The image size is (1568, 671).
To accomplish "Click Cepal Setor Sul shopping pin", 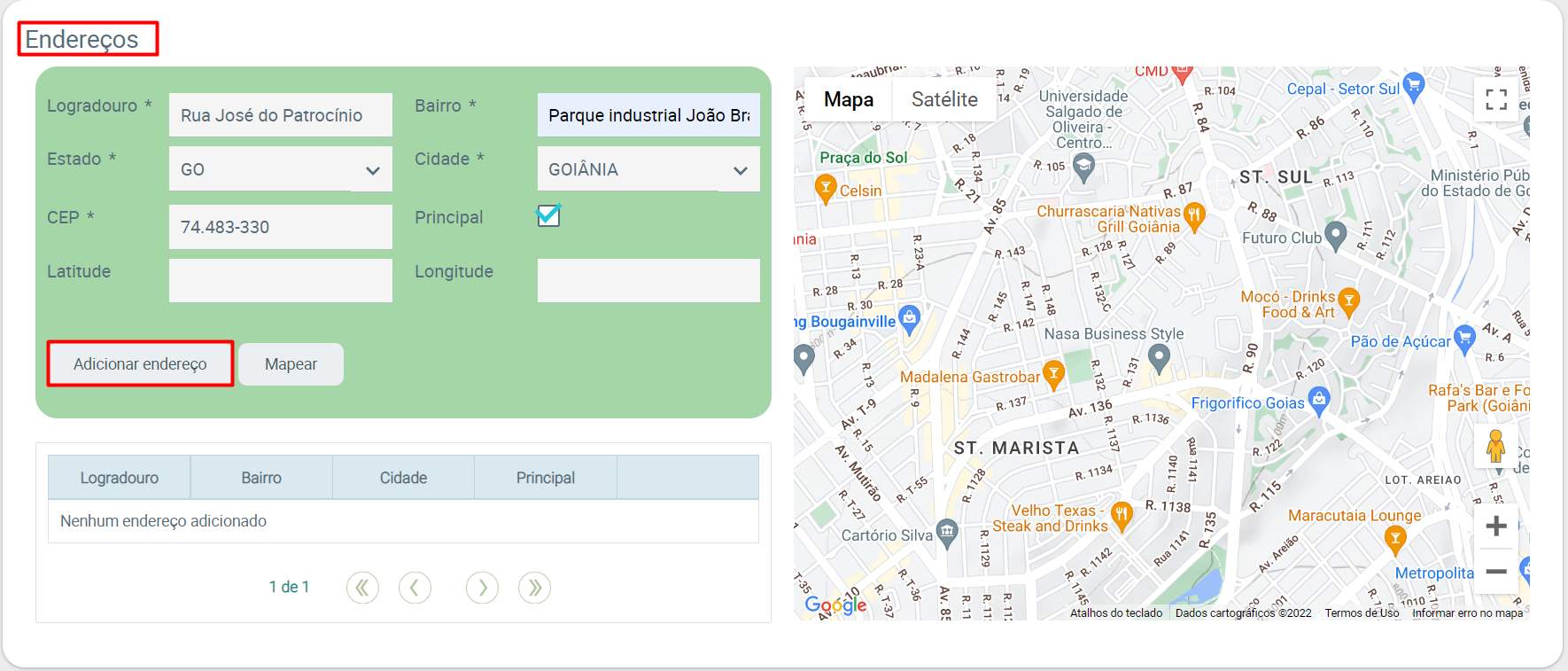I will pos(1414,85).
